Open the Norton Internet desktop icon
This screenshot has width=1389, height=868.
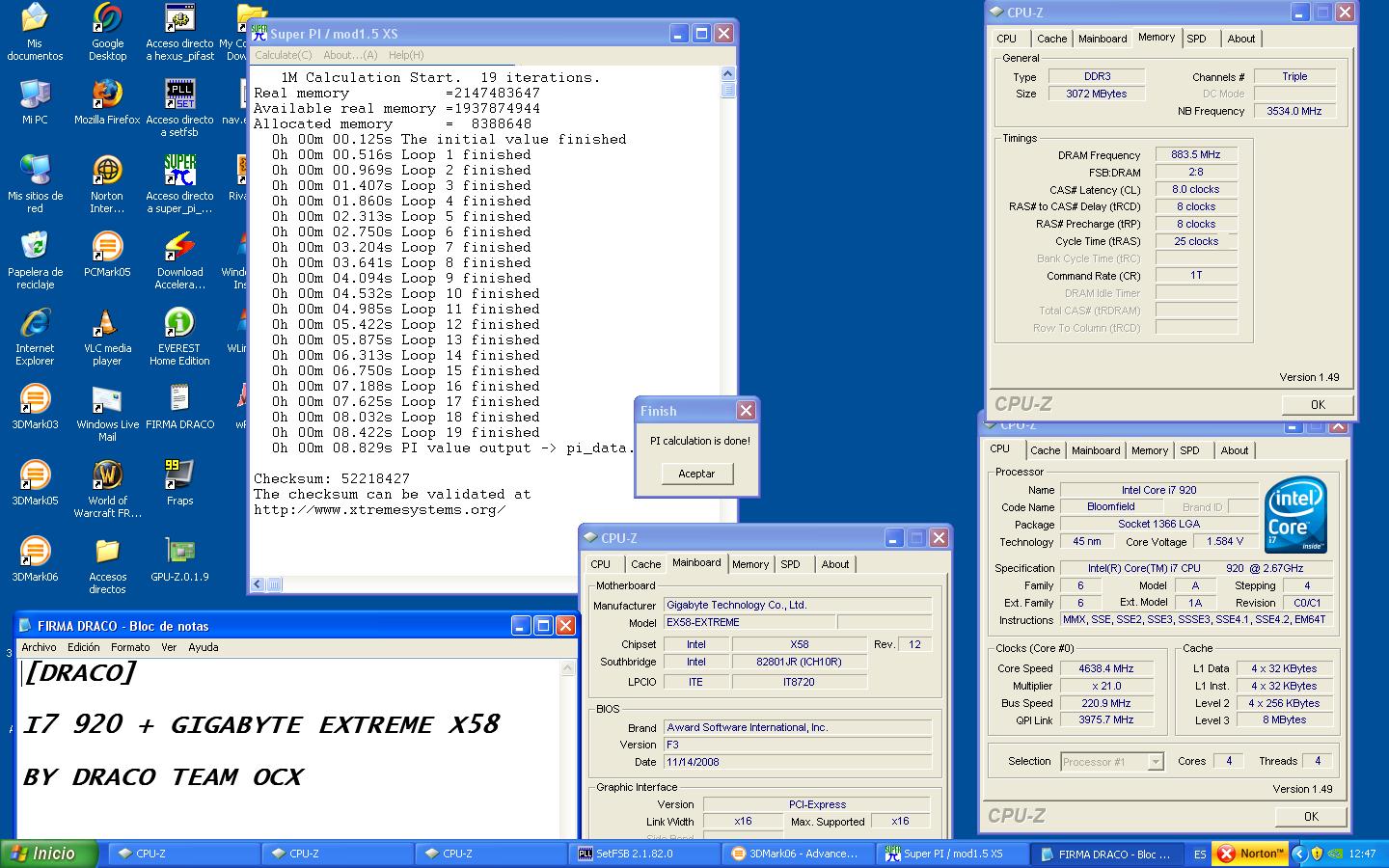107,184
